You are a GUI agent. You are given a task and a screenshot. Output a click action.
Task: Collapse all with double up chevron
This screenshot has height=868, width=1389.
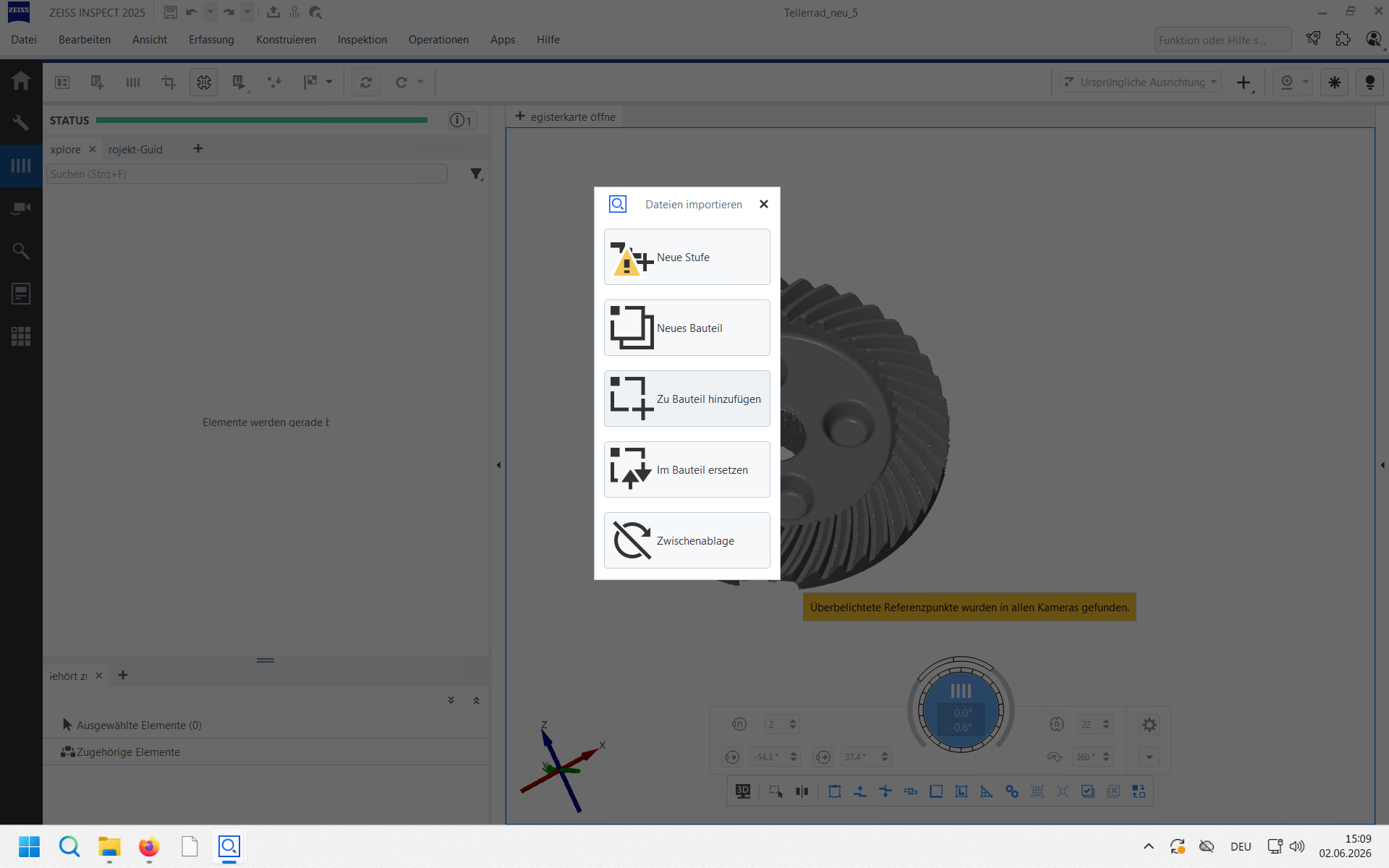pyautogui.click(x=476, y=700)
